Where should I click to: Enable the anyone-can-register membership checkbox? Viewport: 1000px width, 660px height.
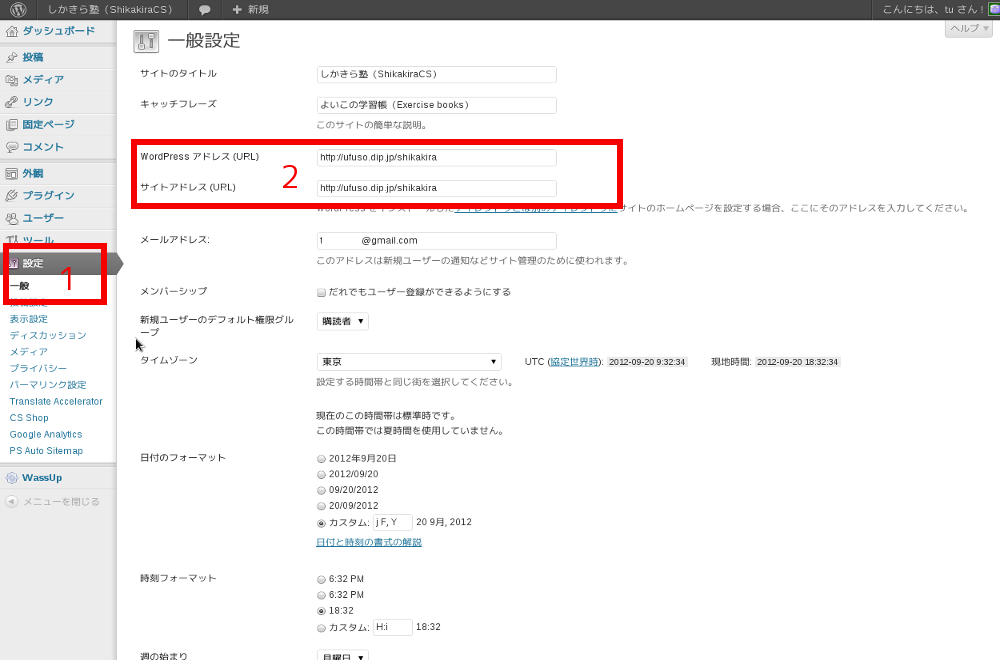321,293
